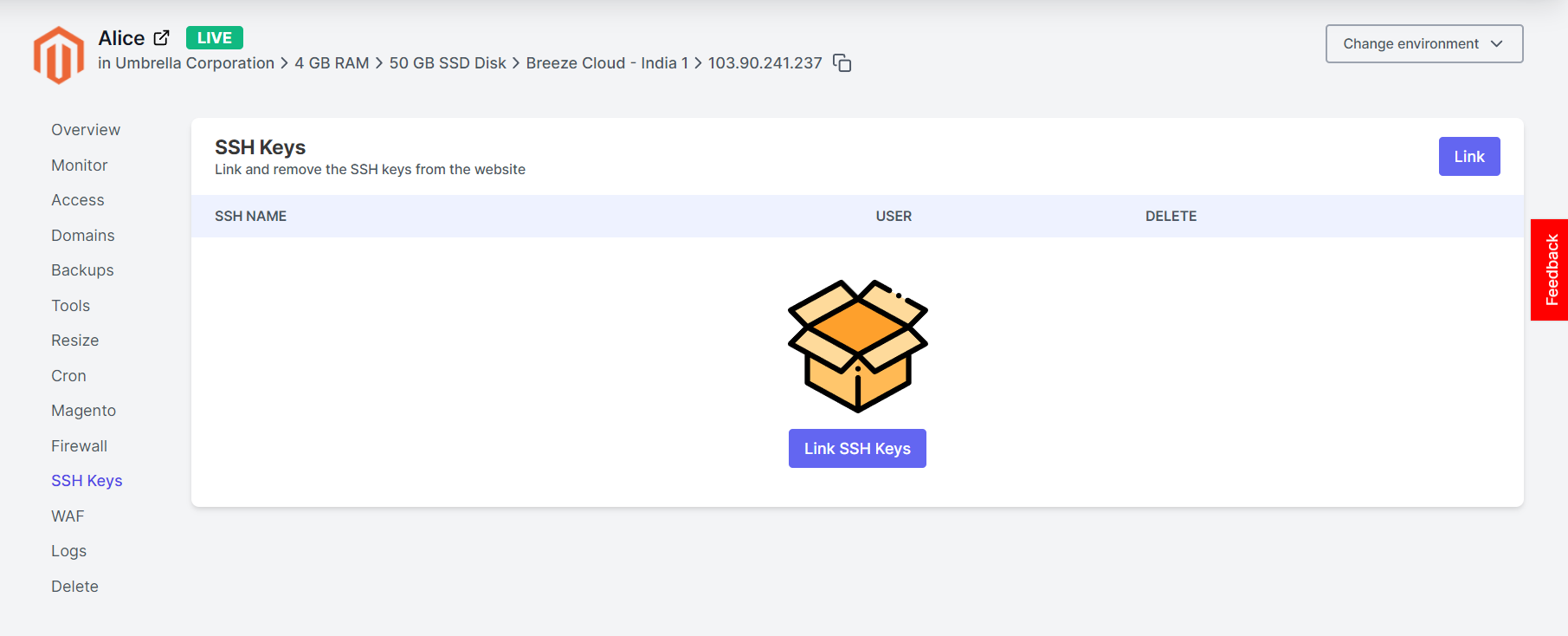The width and height of the screenshot is (1568, 636).
Task: Open Firewall settings
Action: pos(80,446)
